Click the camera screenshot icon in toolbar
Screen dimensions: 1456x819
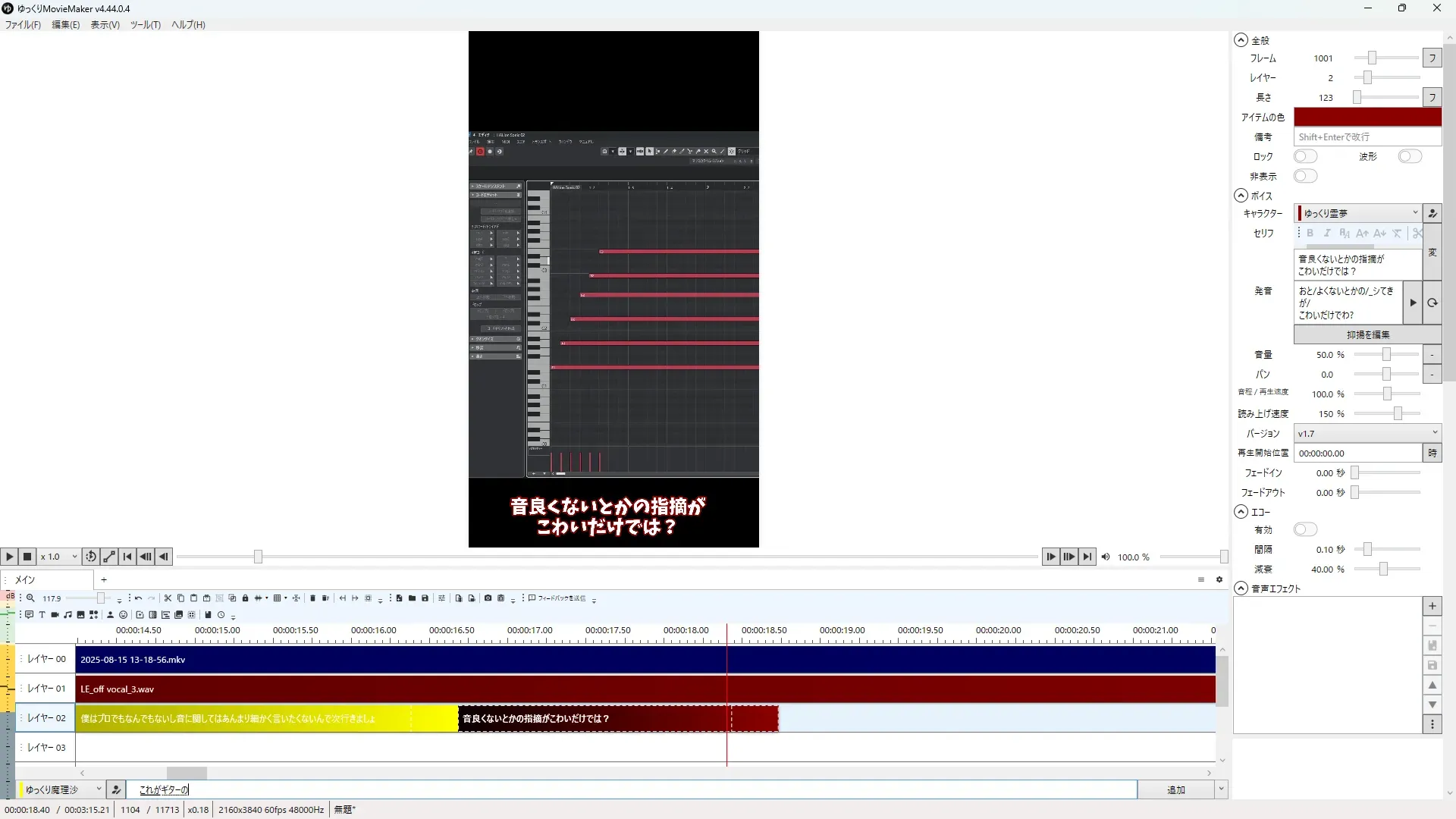(x=488, y=598)
